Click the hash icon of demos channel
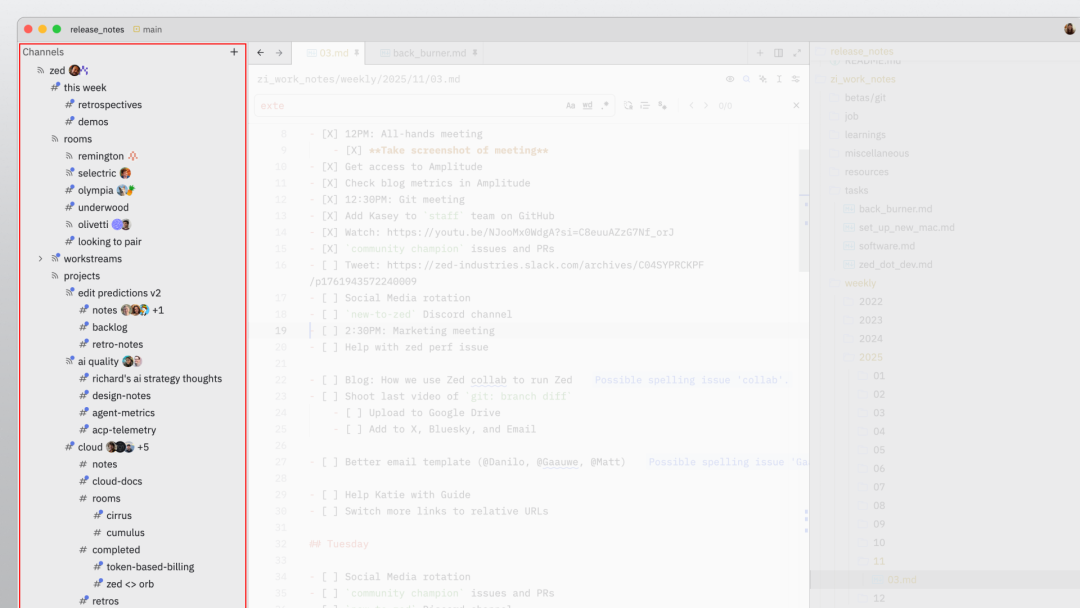This screenshot has width=1080, height=608. point(69,121)
